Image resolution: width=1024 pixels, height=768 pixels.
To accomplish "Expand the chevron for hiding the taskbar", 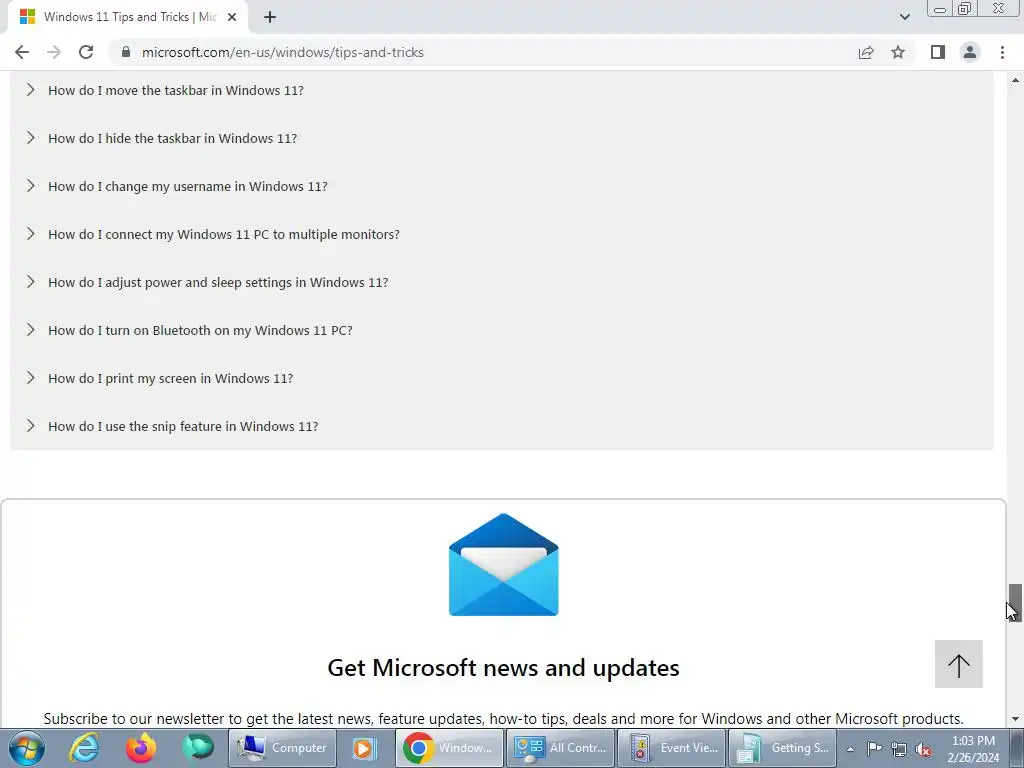I will [x=31, y=138].
